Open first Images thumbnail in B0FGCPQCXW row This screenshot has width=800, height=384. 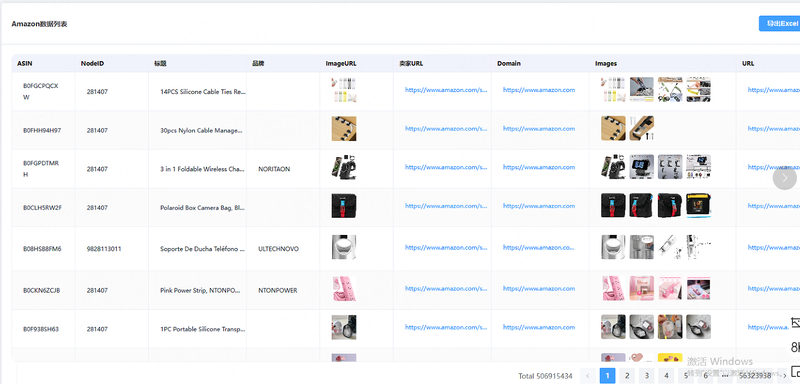click(613, 90)
